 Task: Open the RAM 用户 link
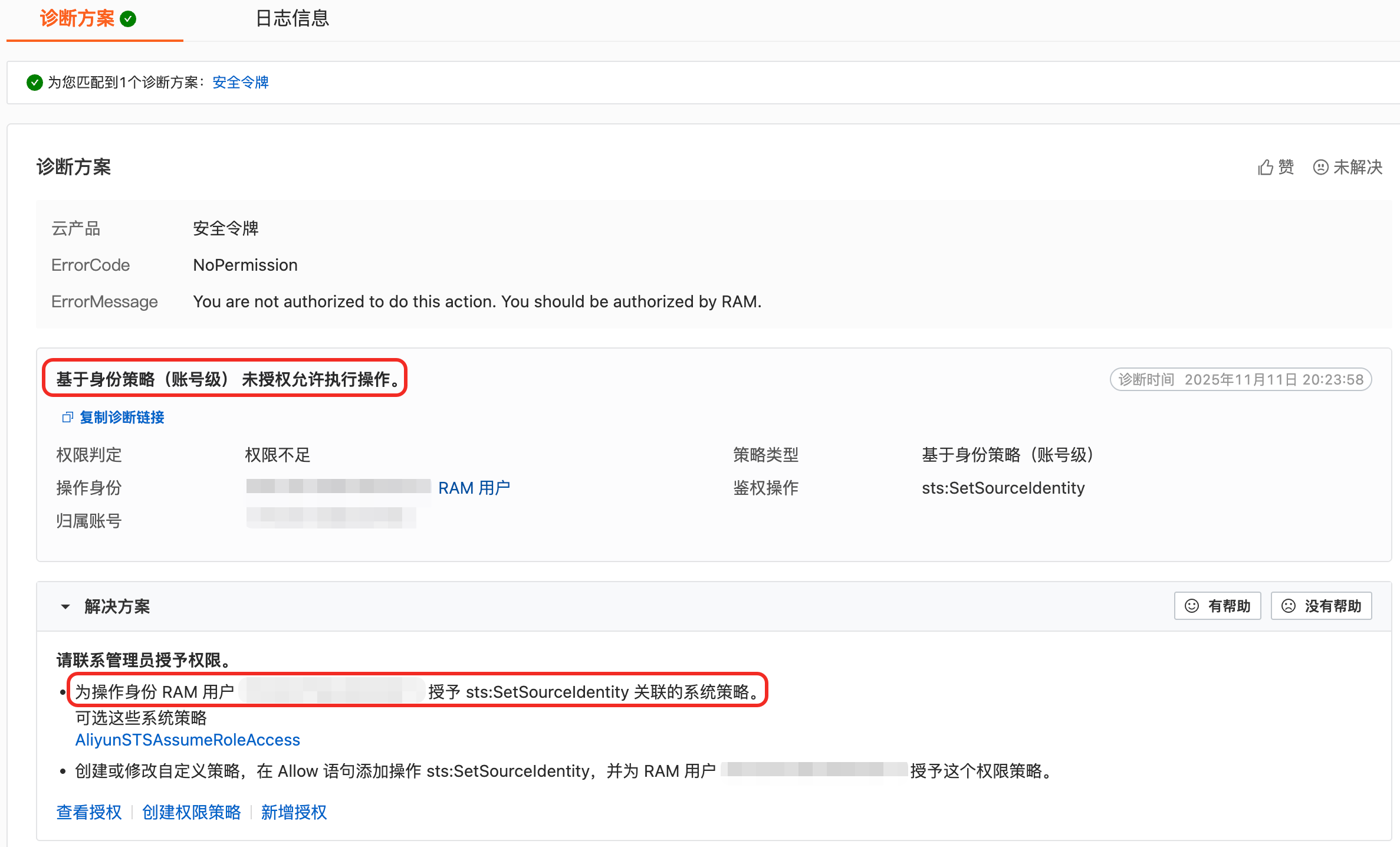coord(474,488)
